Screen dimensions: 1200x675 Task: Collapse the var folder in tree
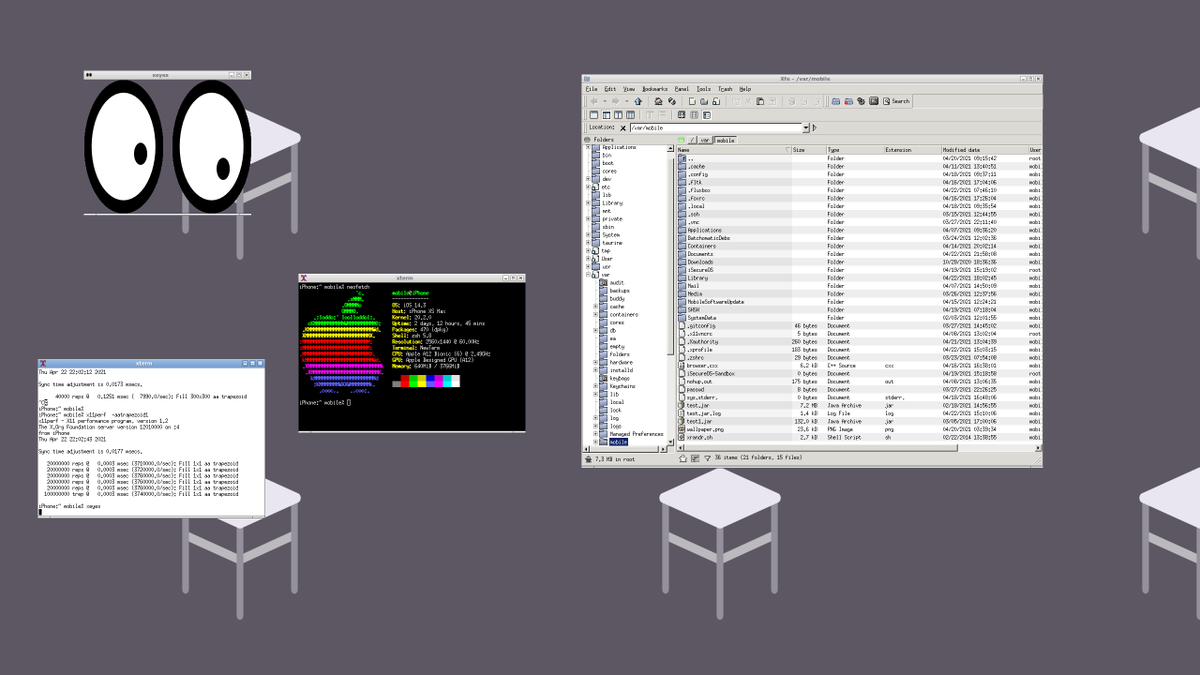click(588, 275)
